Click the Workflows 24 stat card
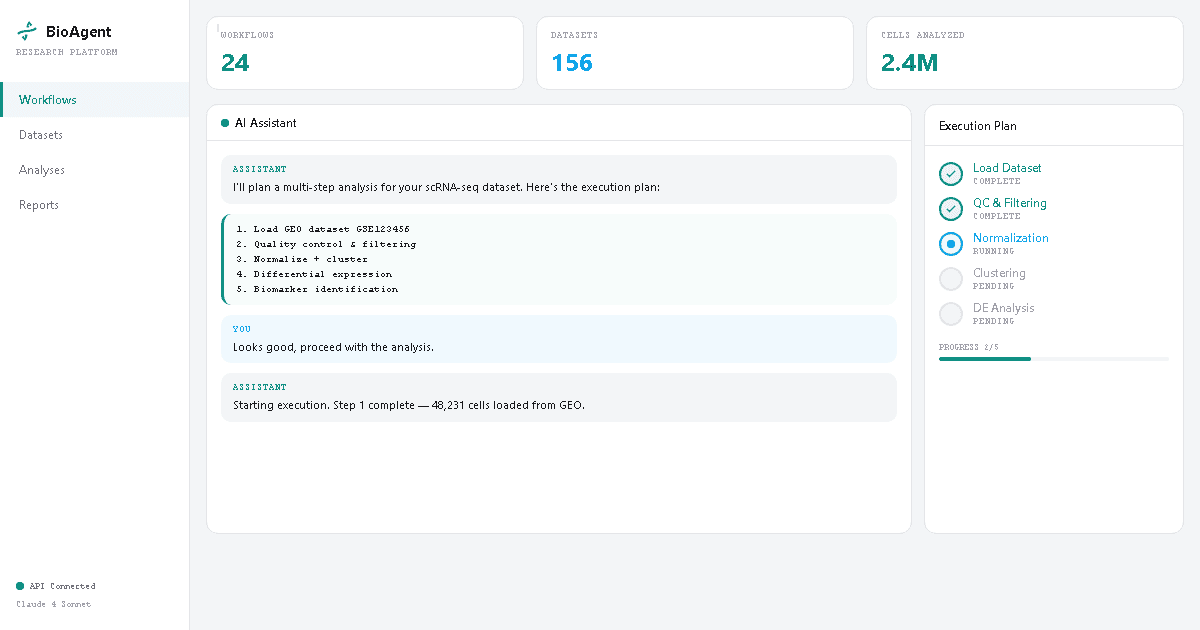 365,52
